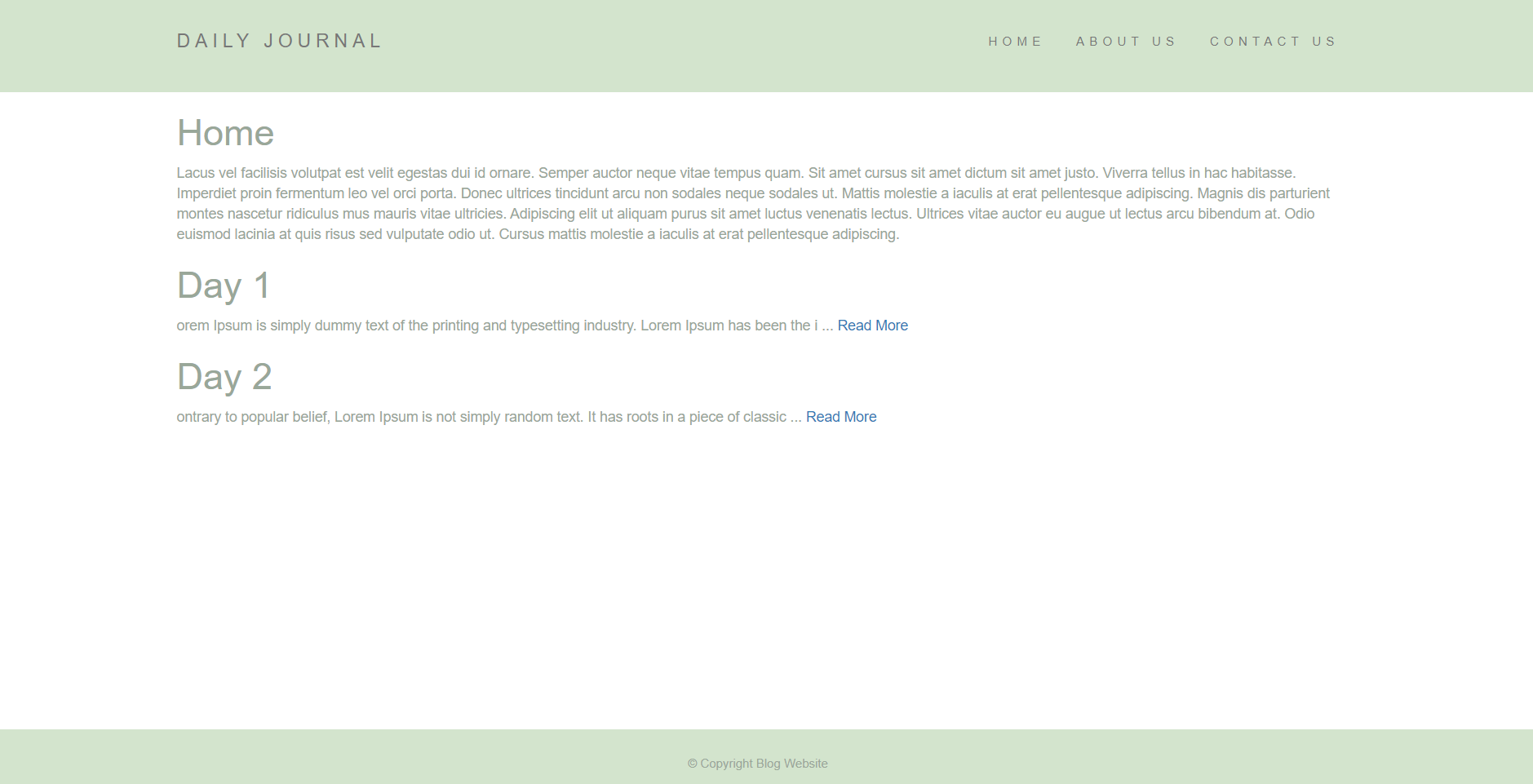Select the Day 1 heading
1533x784 pixels.
pos(223,286)
